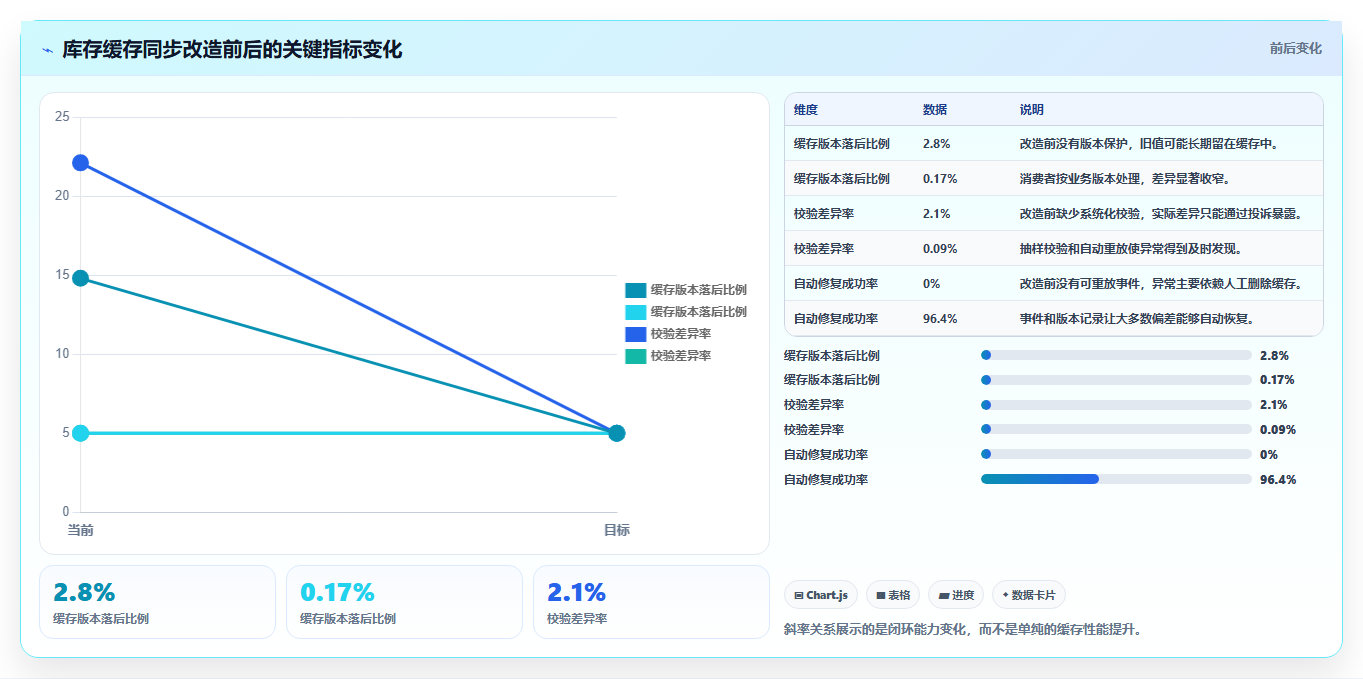Image resolution: width=1363 pixels, height=679 pixels.
Task: Click the text 改造前没有可重放事件，异常主要依赖人工删除缓存。
Action: pyautogui.click(x=1161, y=284)
